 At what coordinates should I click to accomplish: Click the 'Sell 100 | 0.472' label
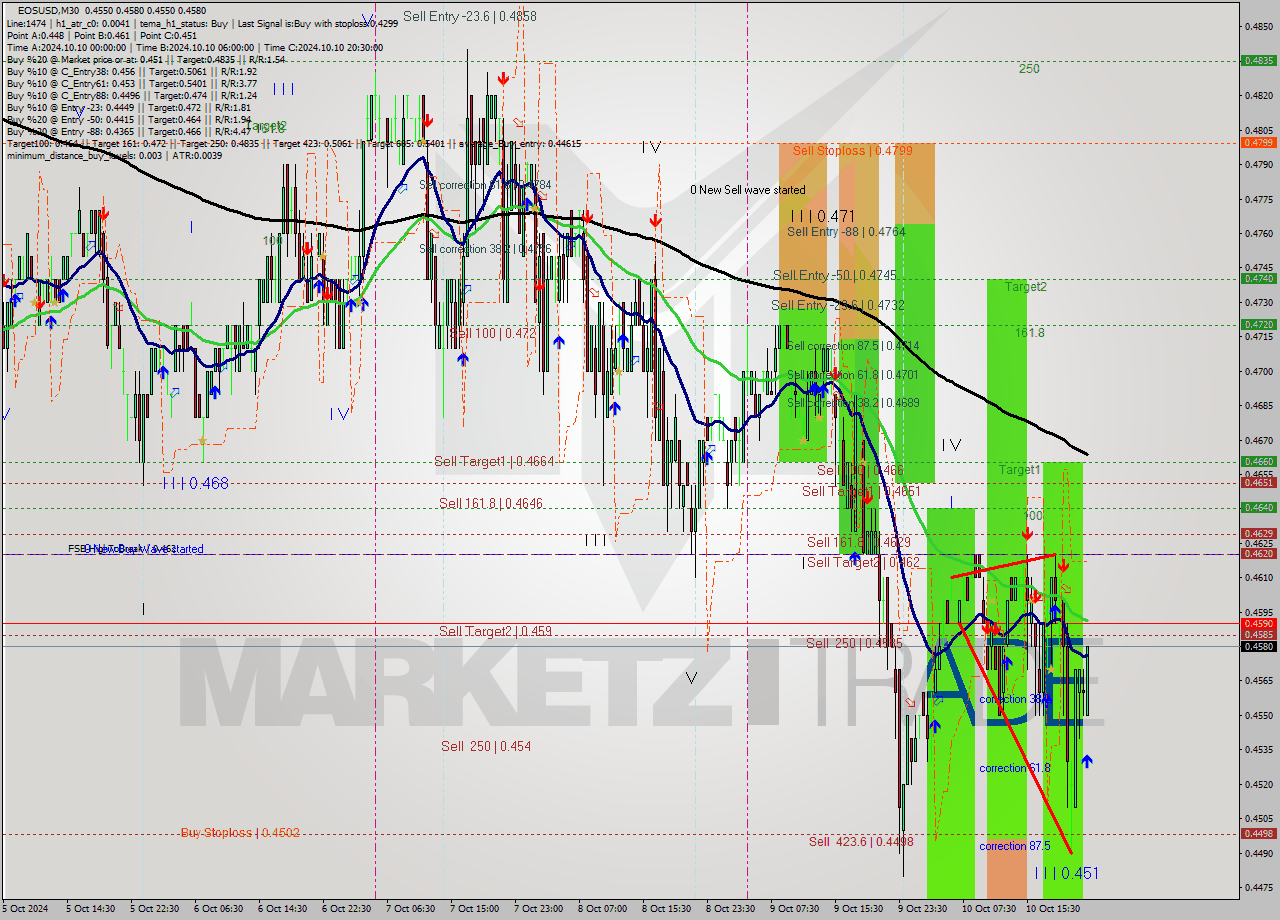[x=492, y=333]
